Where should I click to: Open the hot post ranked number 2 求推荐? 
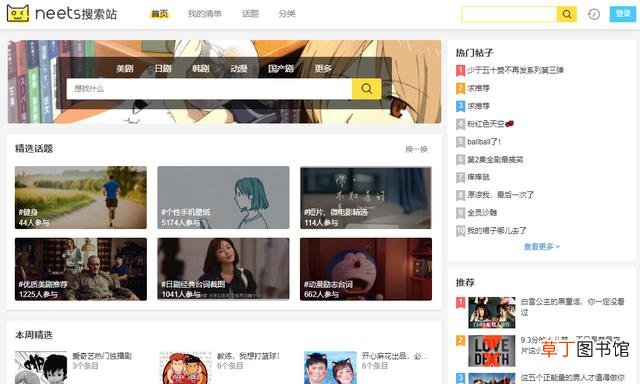478,88
